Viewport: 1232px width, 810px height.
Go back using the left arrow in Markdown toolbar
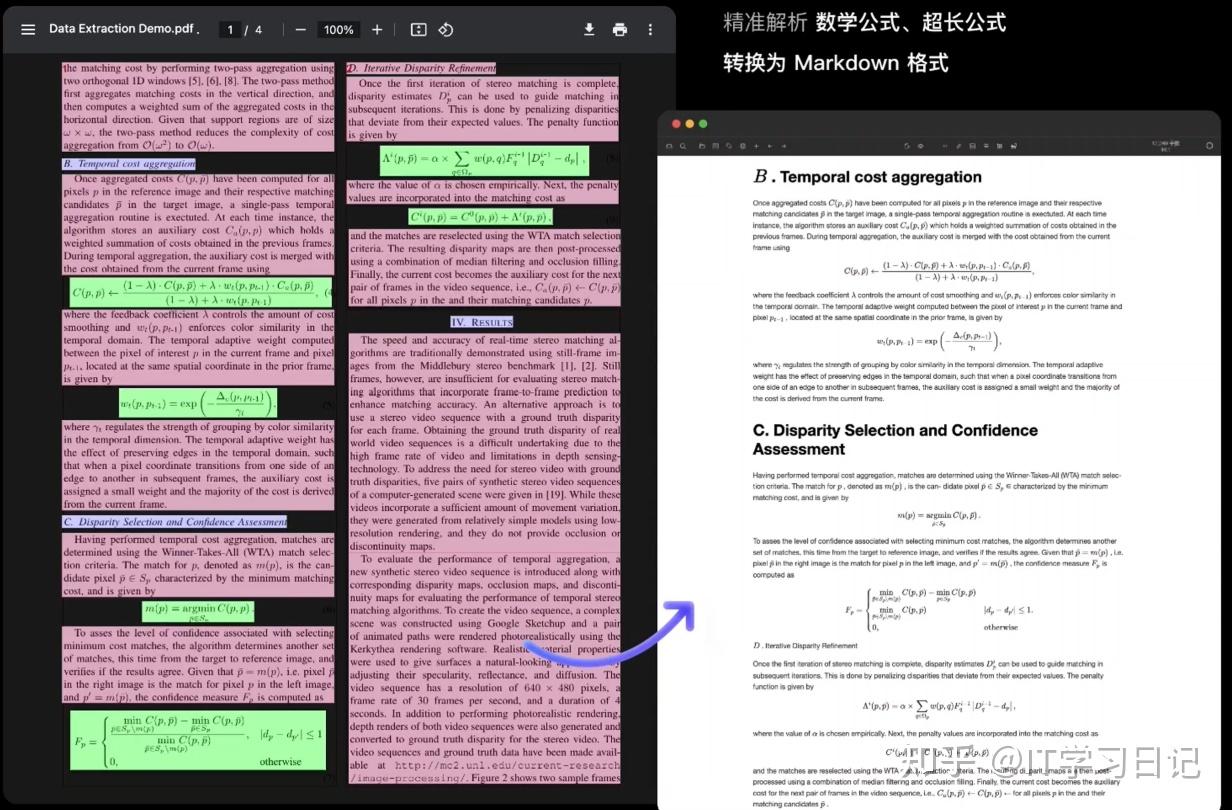click(x=770, y=146)
